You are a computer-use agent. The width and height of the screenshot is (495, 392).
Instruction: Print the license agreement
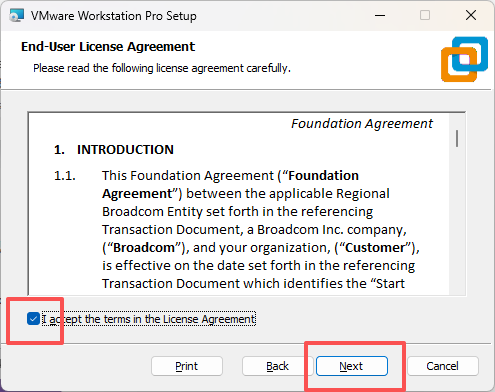(x=187, y=366)
